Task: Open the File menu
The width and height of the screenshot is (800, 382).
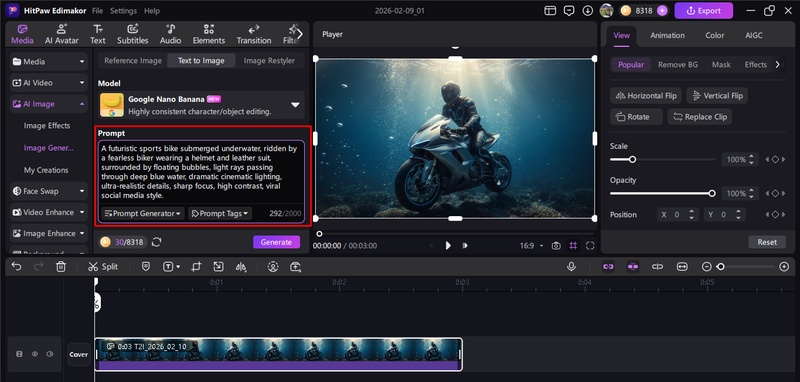Action: click(97, 11)
